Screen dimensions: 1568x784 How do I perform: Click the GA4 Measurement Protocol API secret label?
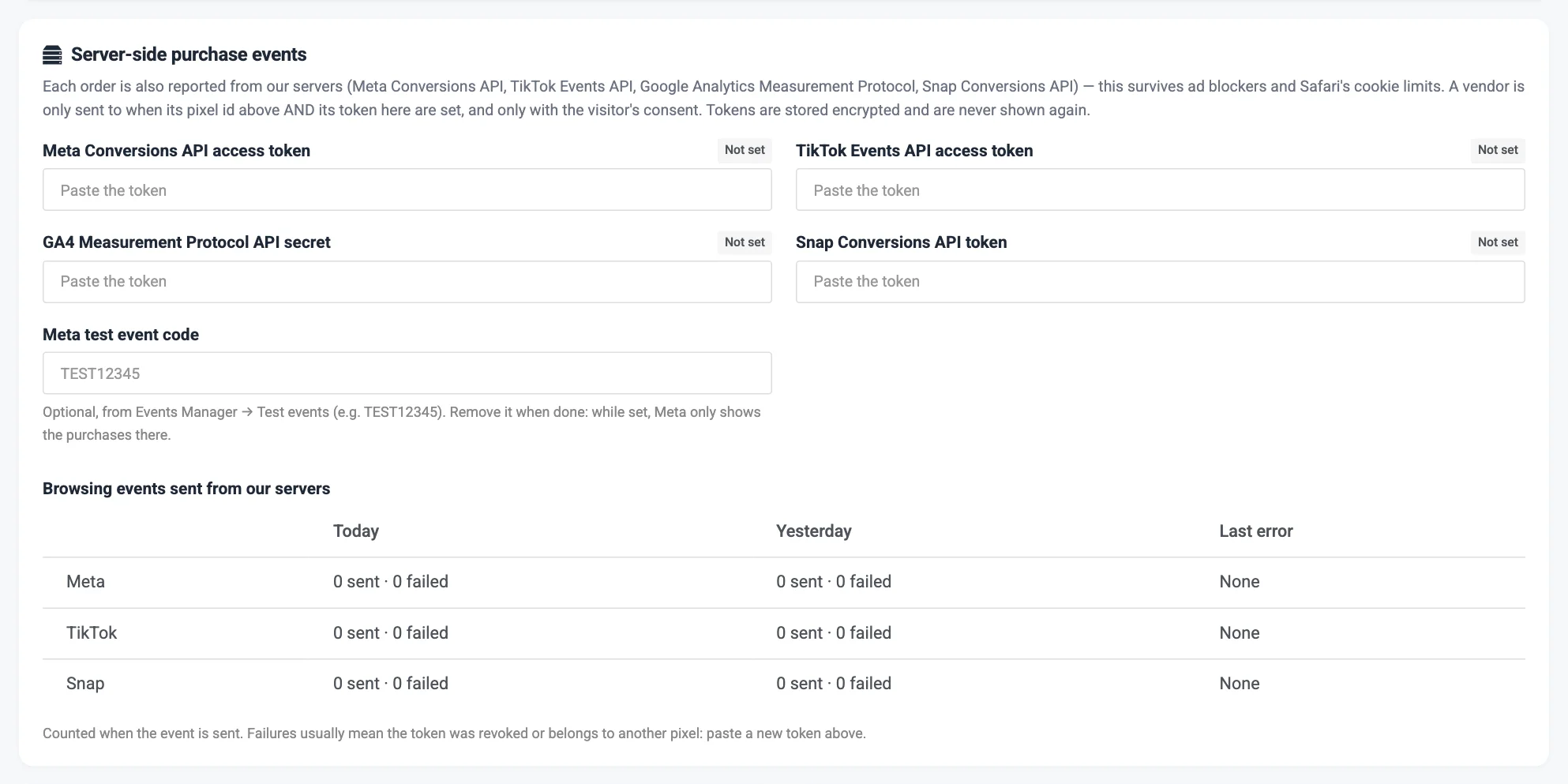[x=186, y=242]
